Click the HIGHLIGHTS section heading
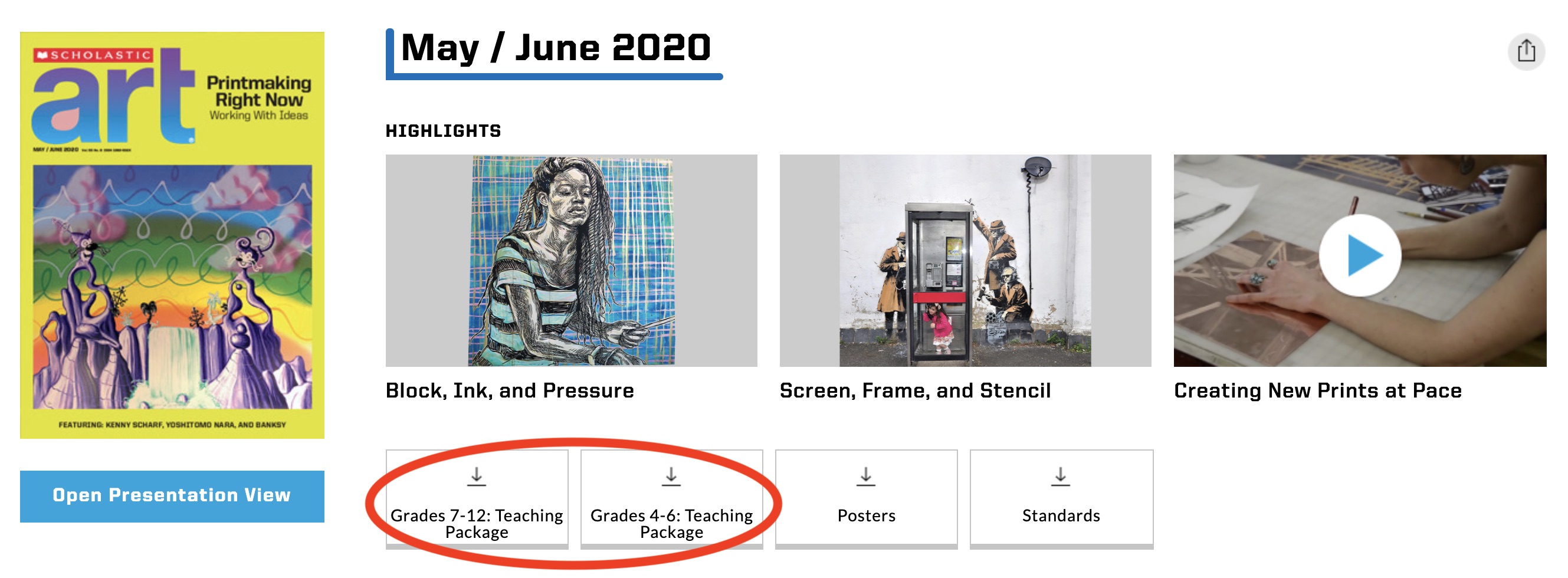Screen dimensions: 1568x578 (x=443, y=131)
